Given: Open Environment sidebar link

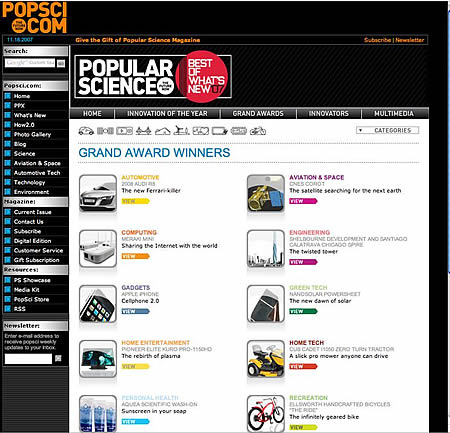Looking at the screenshot, I should (x=31, y=192).
